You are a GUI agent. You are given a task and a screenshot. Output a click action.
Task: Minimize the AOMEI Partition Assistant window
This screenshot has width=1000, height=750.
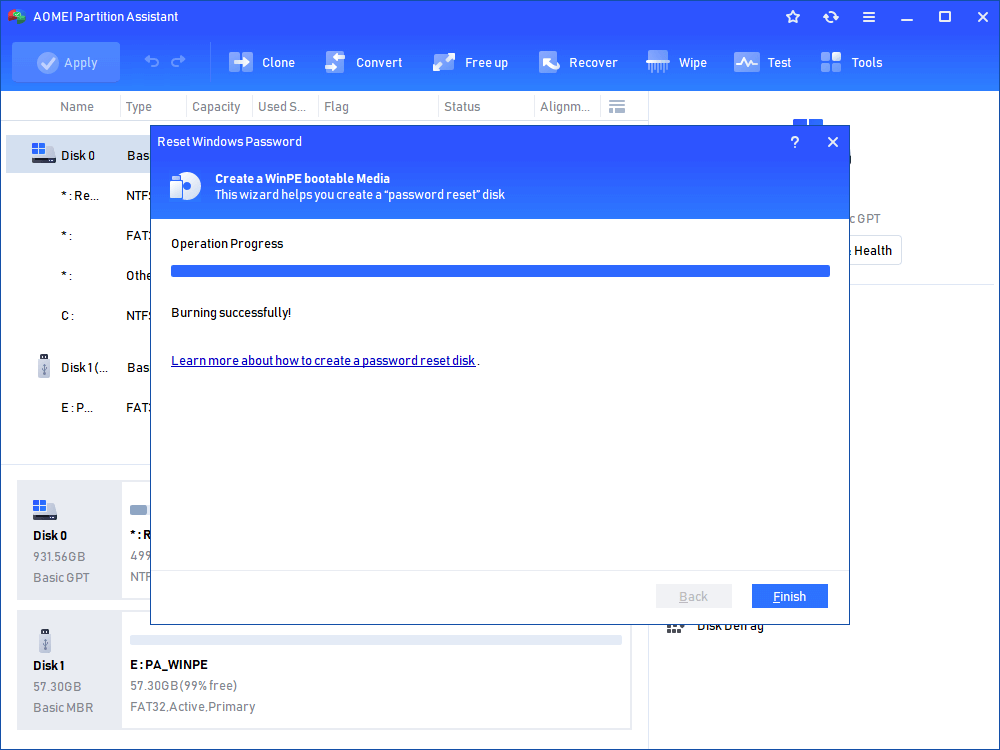[907, 17]
